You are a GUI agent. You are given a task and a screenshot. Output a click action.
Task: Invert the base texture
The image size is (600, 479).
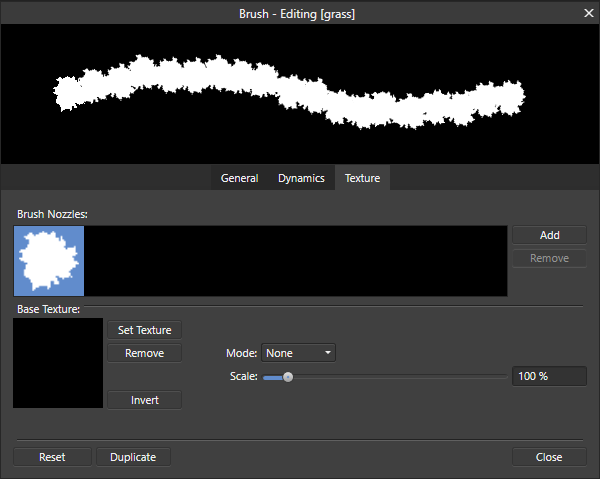145,400
